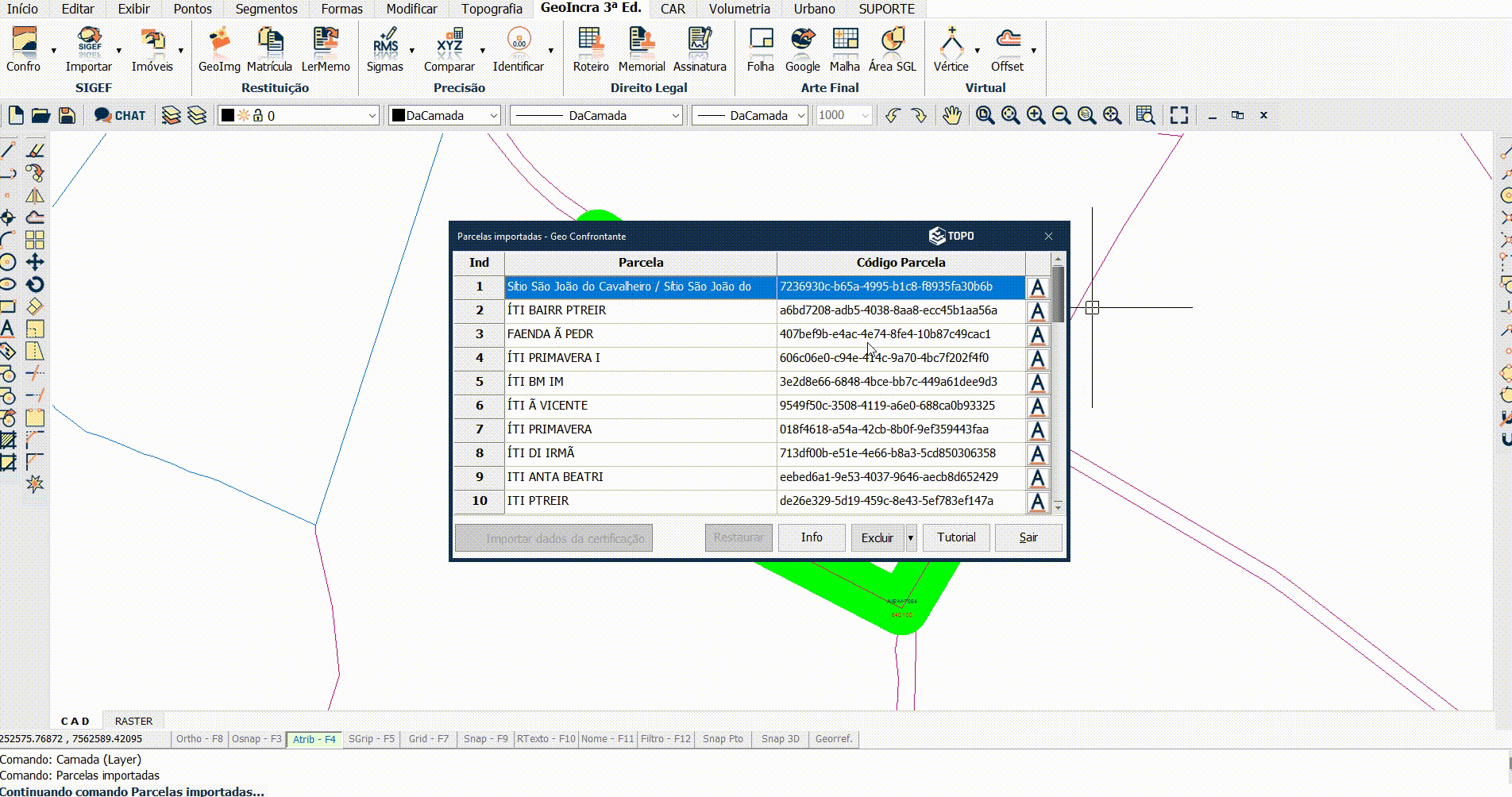The image size is (1512, 797).
Task: Toggle RTexto - F10 mode
Action: [546, 739]
